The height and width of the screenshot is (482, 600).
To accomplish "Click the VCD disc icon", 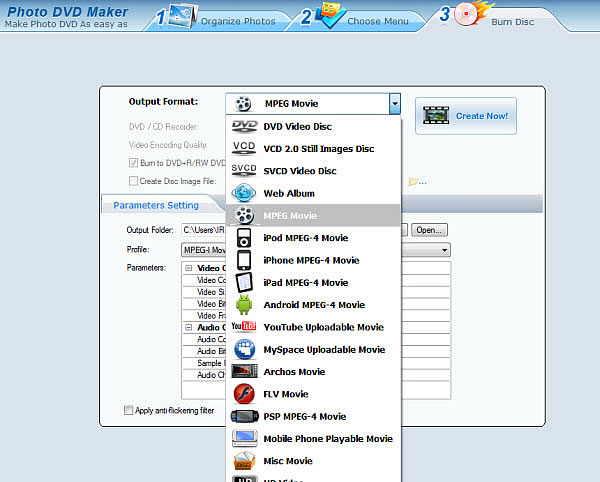I will 244,148.
